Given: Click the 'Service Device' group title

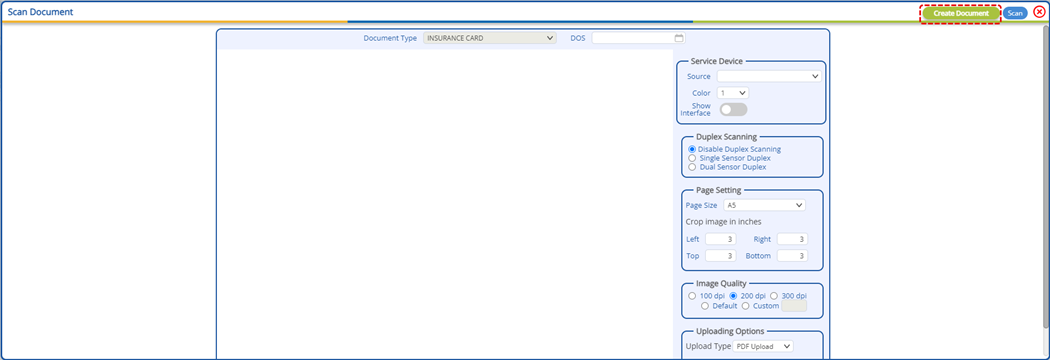Looking at the screenshot, I should click(717, 61).
